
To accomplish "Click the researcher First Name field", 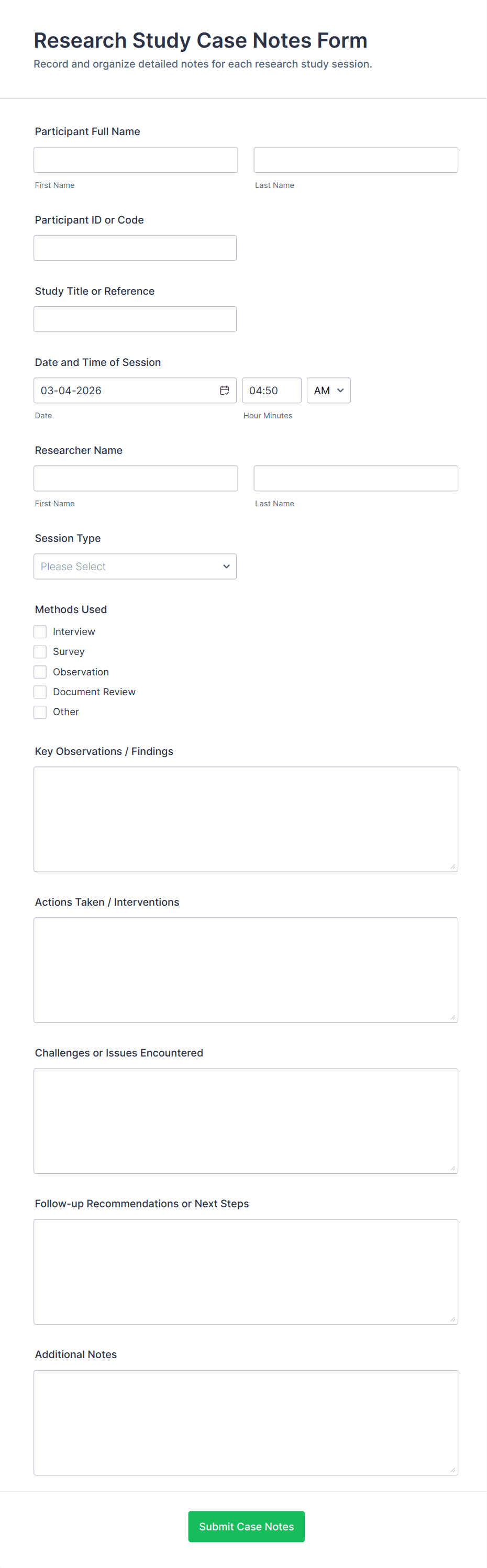I will 136,479.
